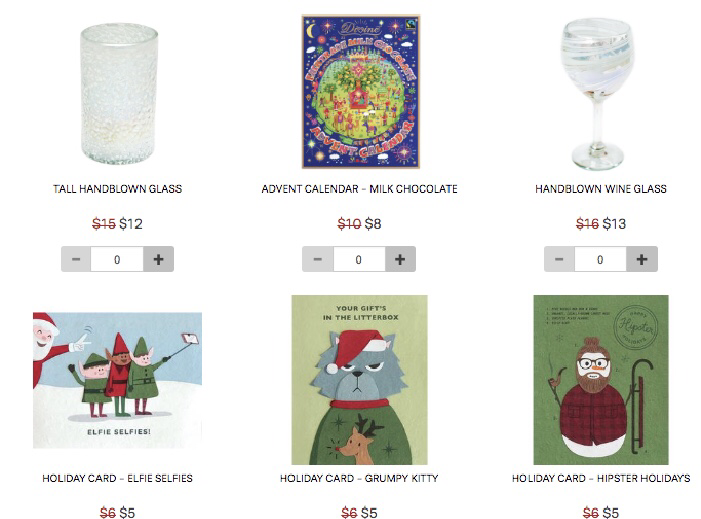Increase quantity of Tall Handblown Glass
The width and height of the screenshot is (701, 519).
pos(158,259)
